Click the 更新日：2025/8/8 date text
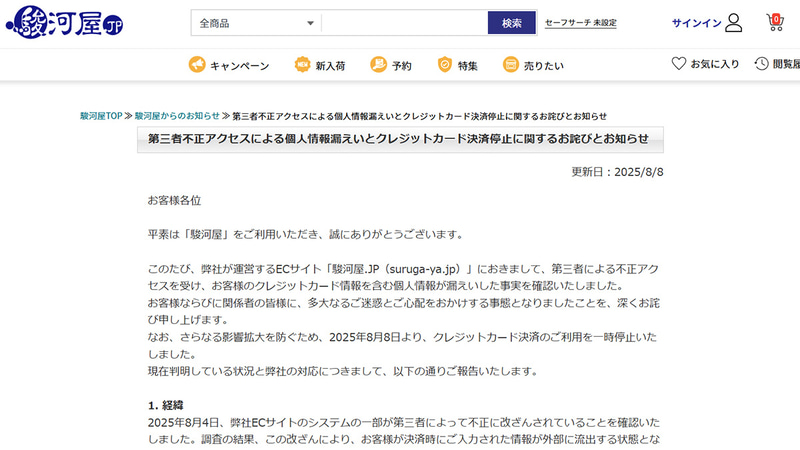This screenshot has width=800, height=450. 617,172
